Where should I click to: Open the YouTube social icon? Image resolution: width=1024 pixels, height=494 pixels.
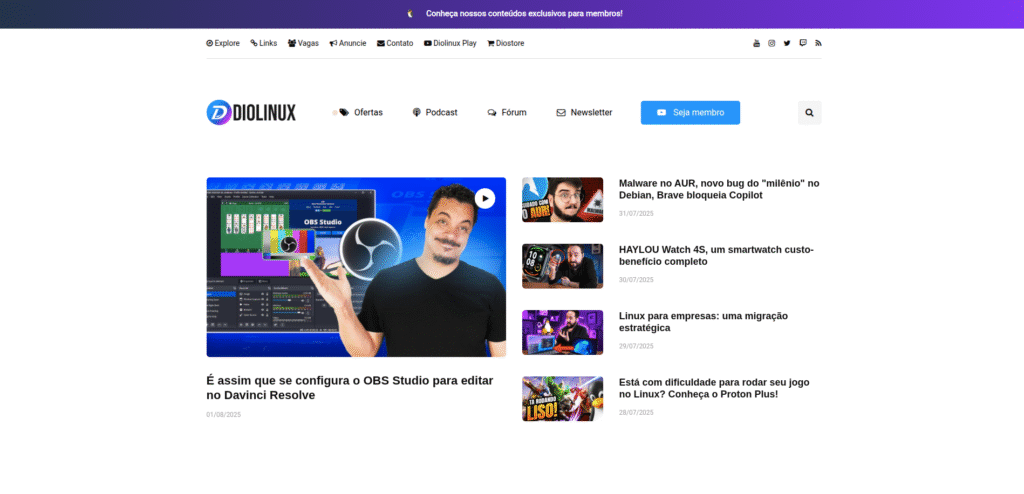[756, 43]
